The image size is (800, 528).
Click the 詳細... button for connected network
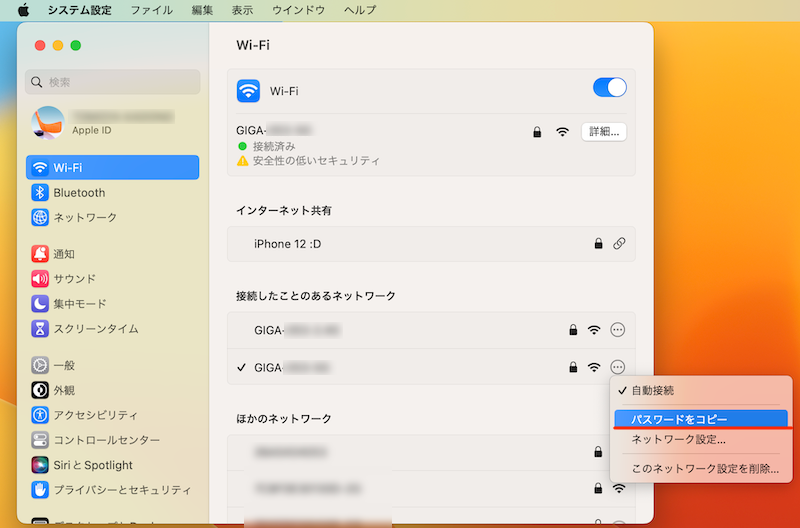coord(604,131)
